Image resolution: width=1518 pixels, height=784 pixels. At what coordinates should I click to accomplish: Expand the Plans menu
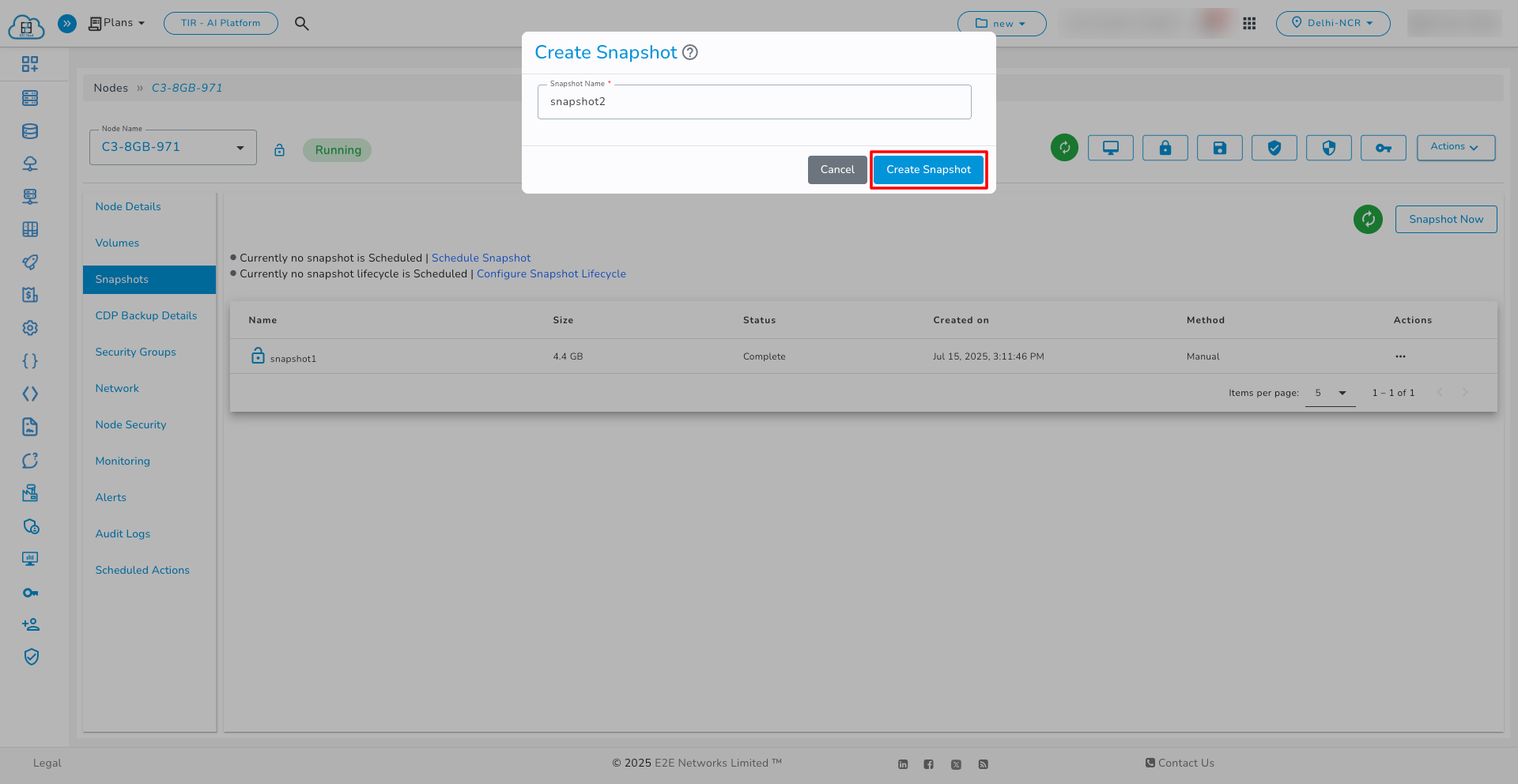pyautogui.click(x=117, y=22)
